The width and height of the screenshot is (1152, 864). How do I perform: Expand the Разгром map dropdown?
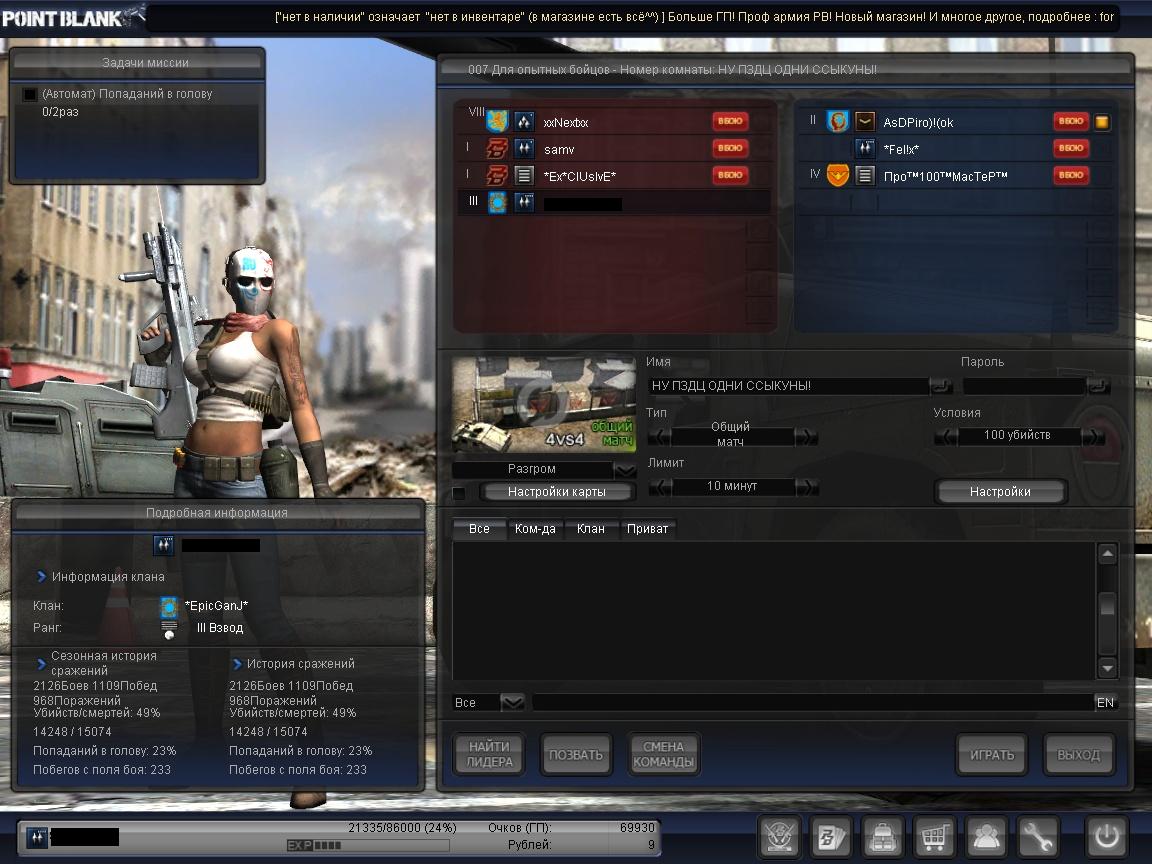point(624,469)
